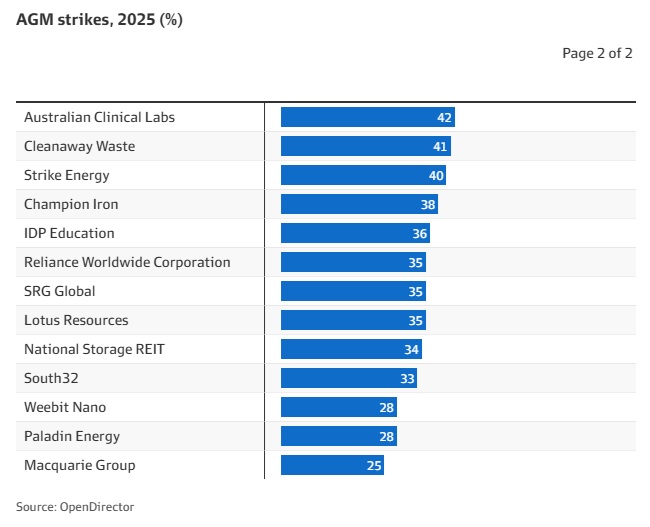Screen dimensions: 650x527
Task: Click the South32 bar showing 33
Action: (349, 378)
